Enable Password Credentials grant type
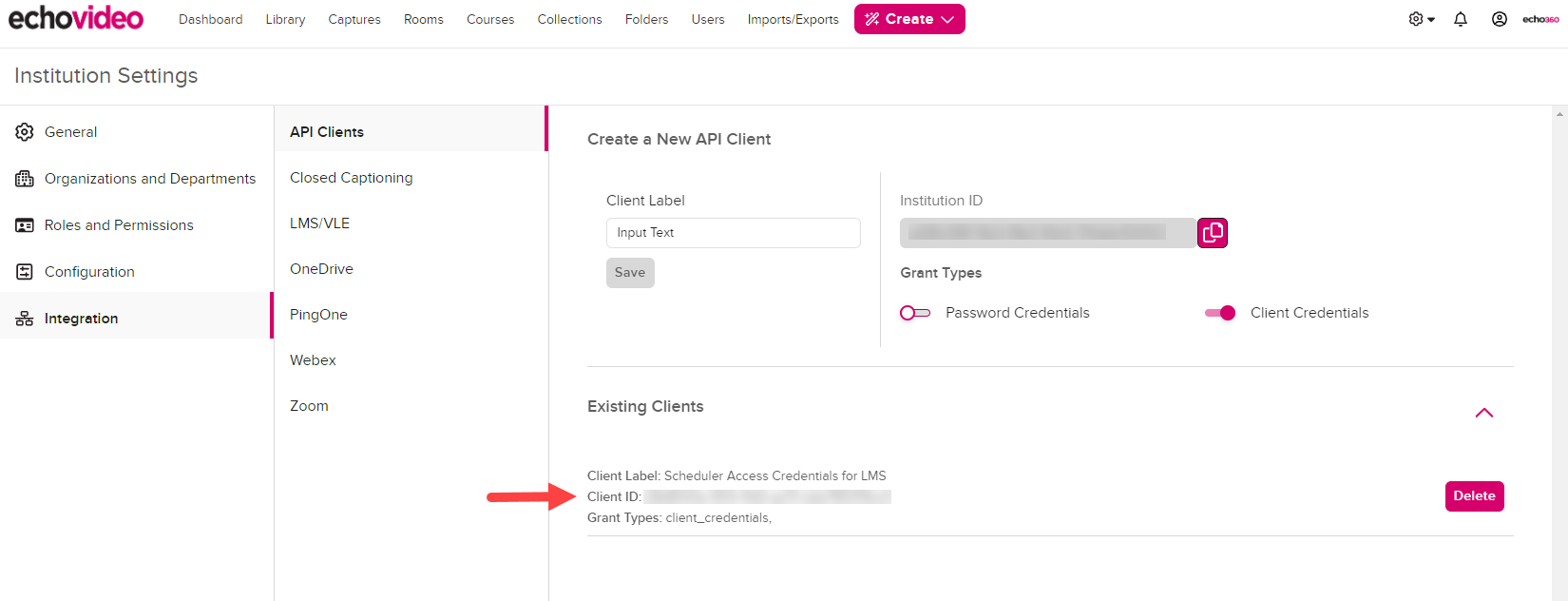Viewport: 1568px width, 601px height. point(915,313)
